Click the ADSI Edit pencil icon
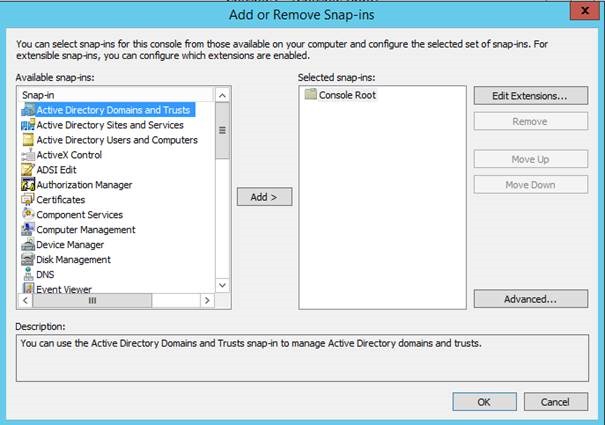Image resolution: width=605 pixels, height=425 pixels. 28,170
